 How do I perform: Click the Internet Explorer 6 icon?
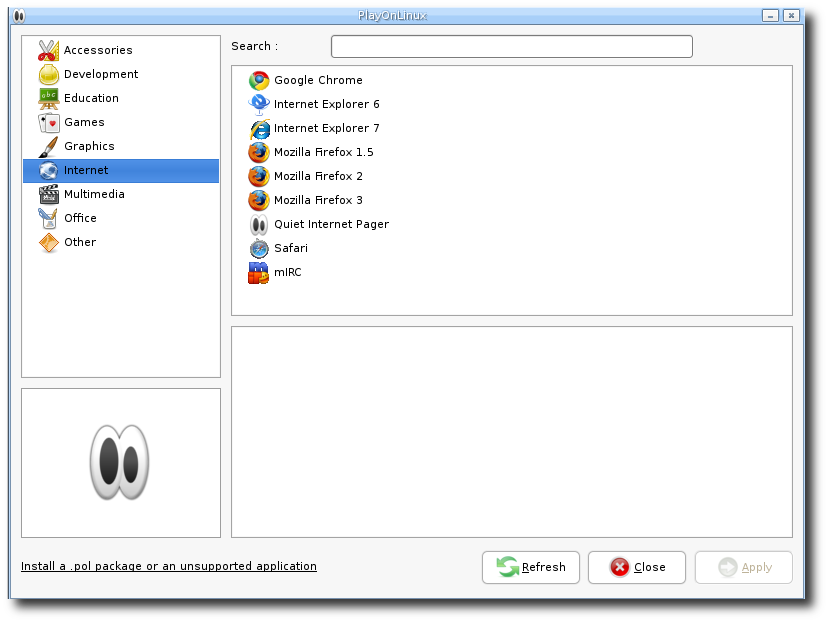(x=259, y=105)
